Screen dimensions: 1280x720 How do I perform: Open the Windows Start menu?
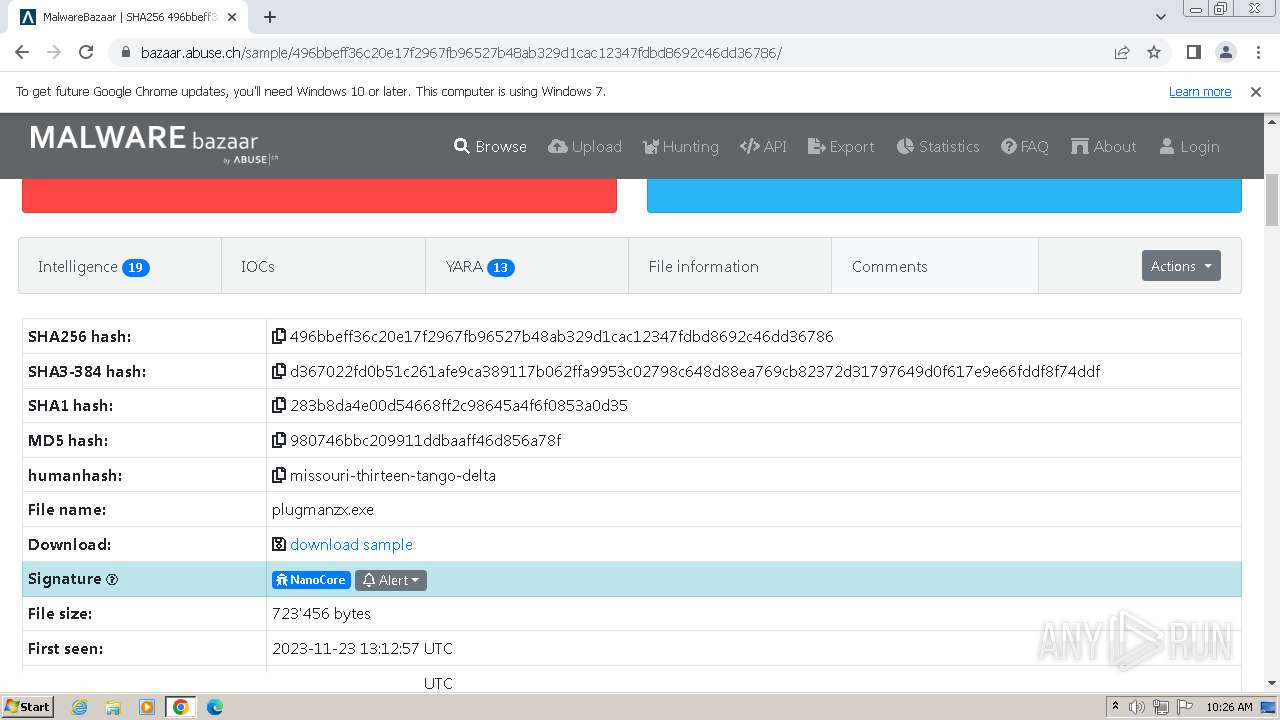click(28, 706)
